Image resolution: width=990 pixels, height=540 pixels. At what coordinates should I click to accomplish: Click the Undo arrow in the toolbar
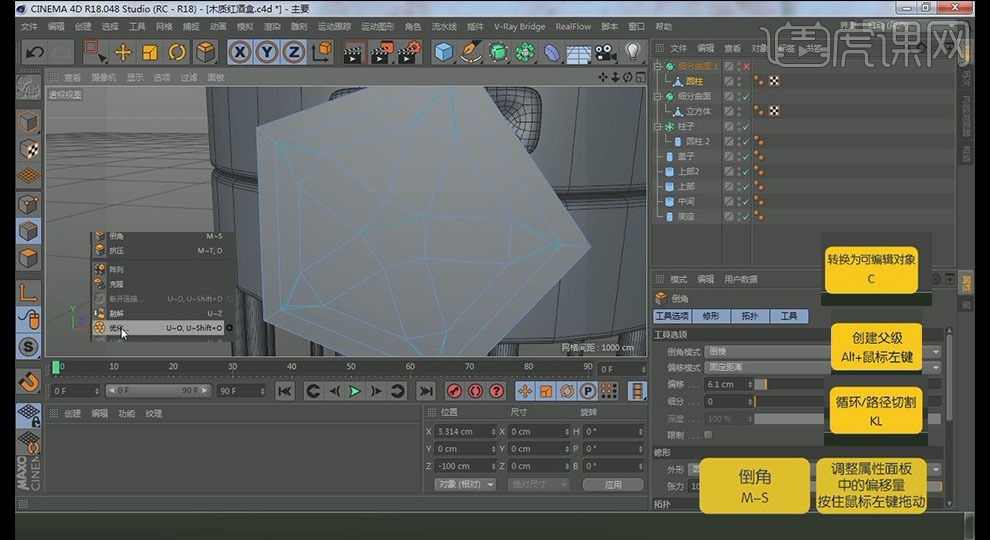[35, 52]
